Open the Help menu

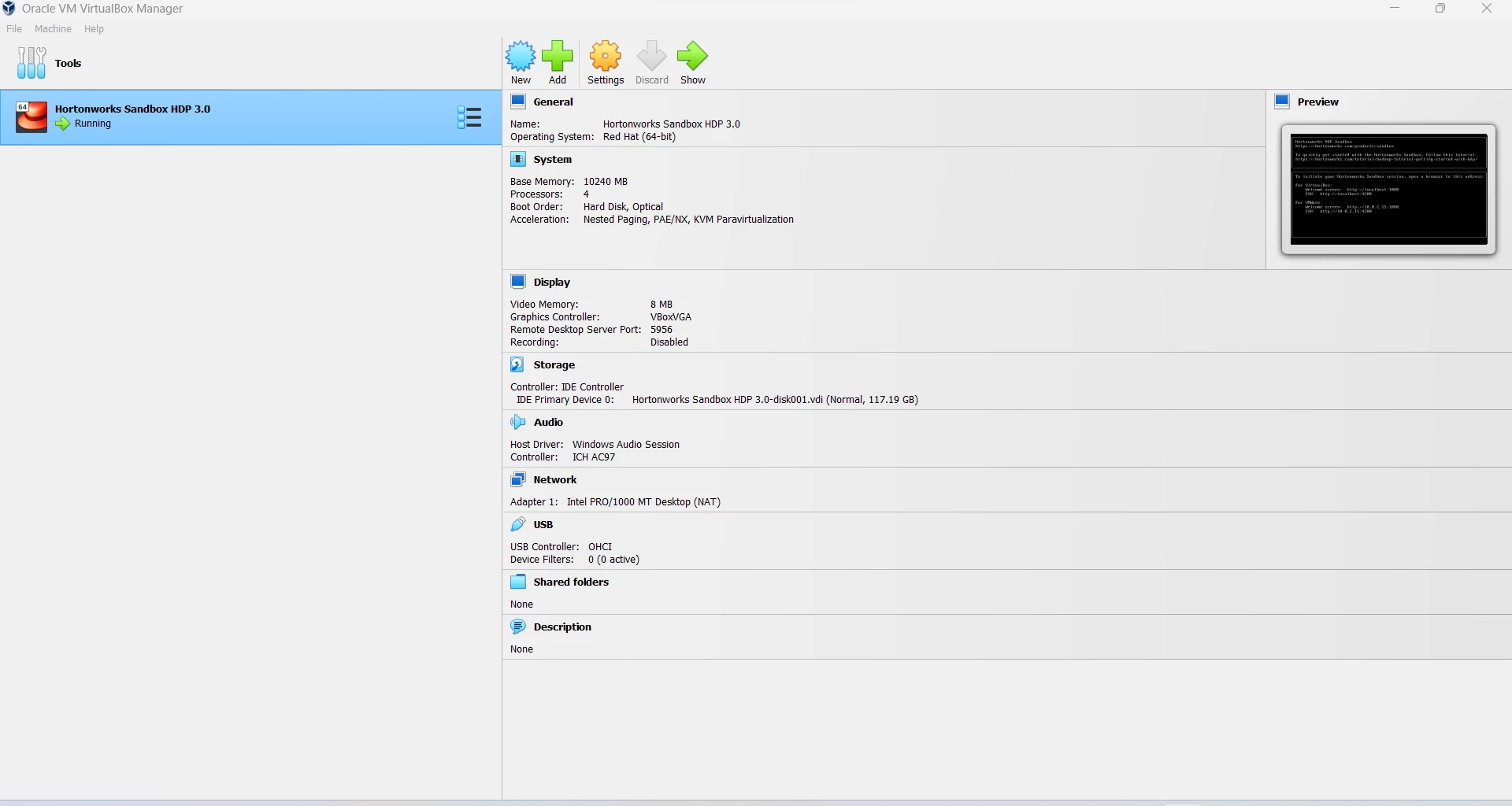[x=94, y=29]
